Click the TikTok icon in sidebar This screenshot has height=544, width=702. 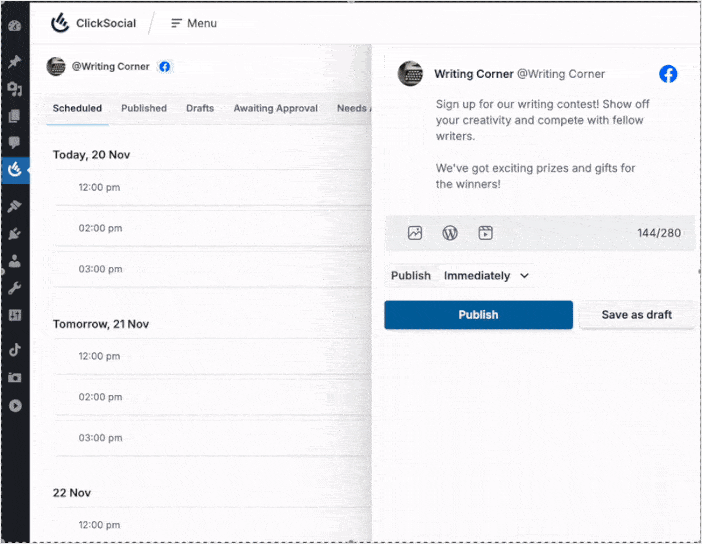pos(15,350)
